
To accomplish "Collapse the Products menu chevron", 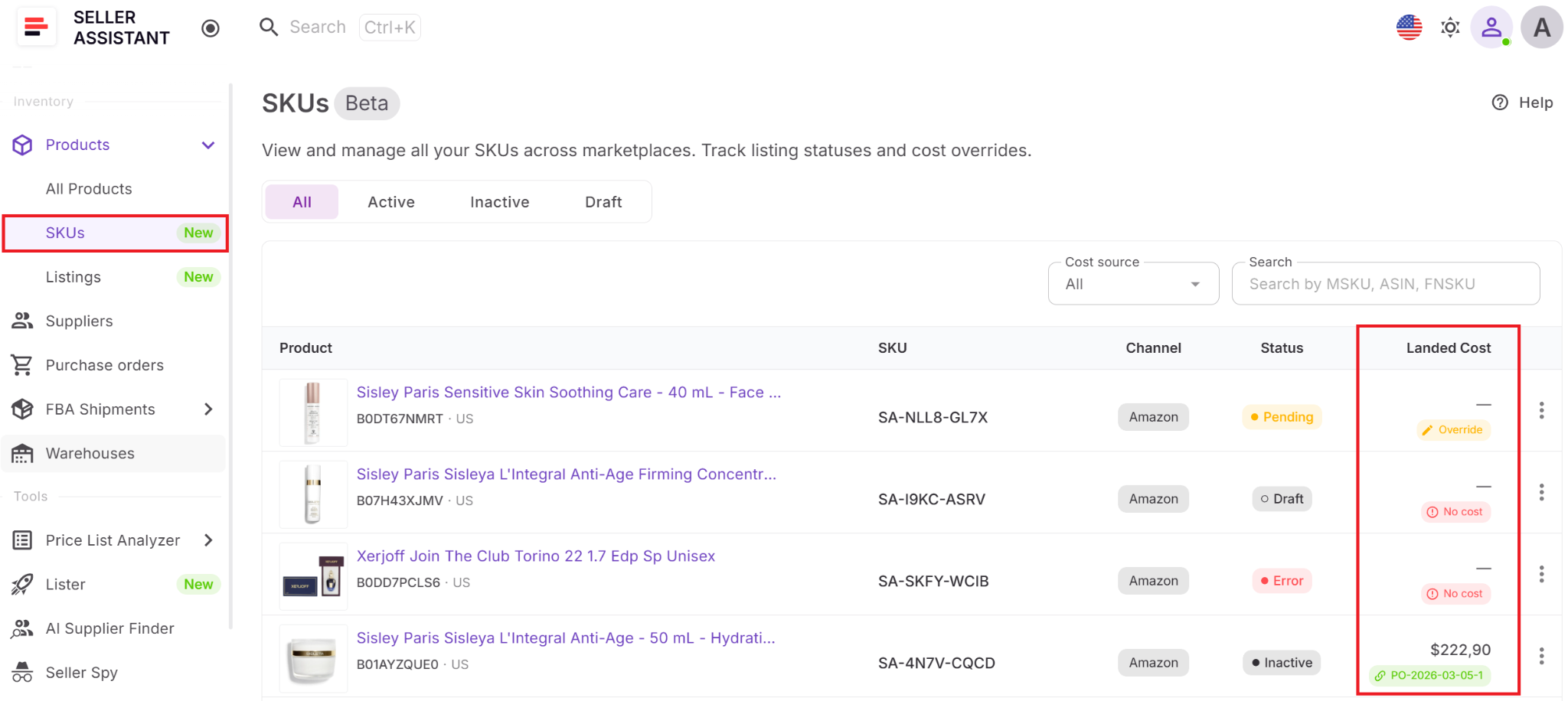I will (208, 145).
